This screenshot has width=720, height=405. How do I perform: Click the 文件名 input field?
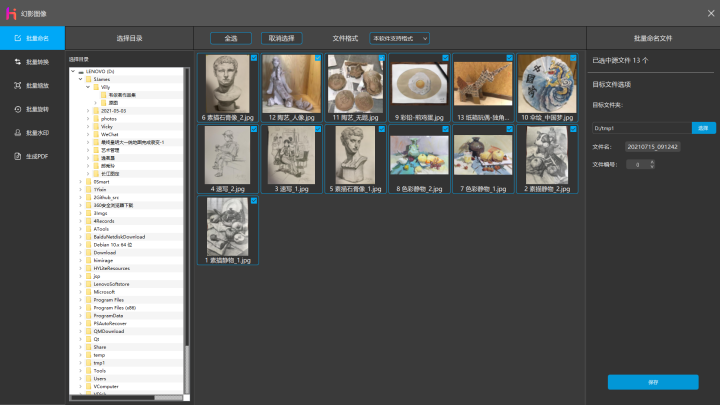pyautogui.click(x=652, y=146)
